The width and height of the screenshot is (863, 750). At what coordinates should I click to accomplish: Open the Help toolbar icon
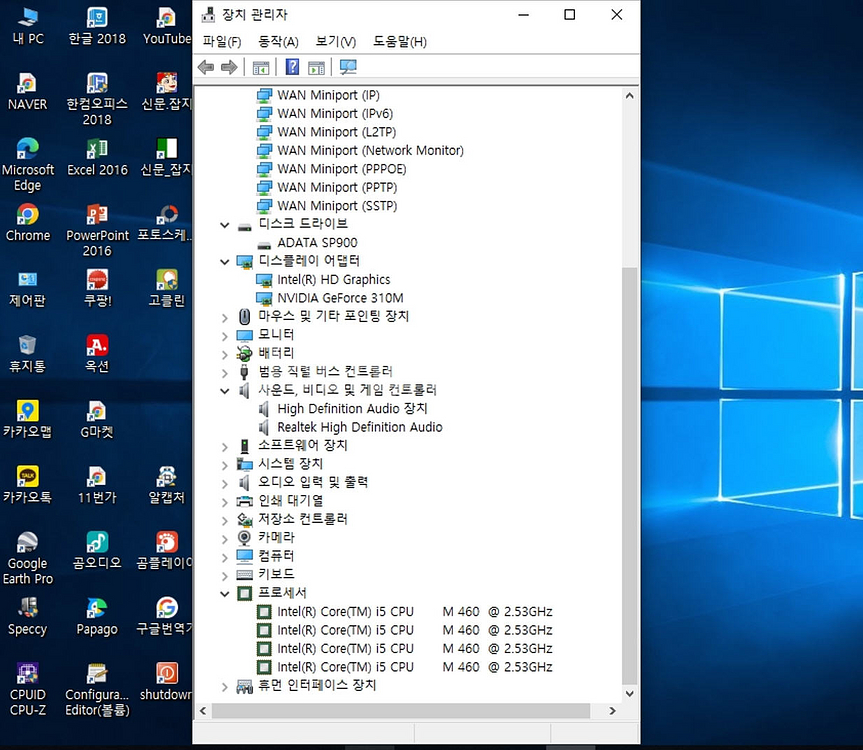click(x=292, y=67)
